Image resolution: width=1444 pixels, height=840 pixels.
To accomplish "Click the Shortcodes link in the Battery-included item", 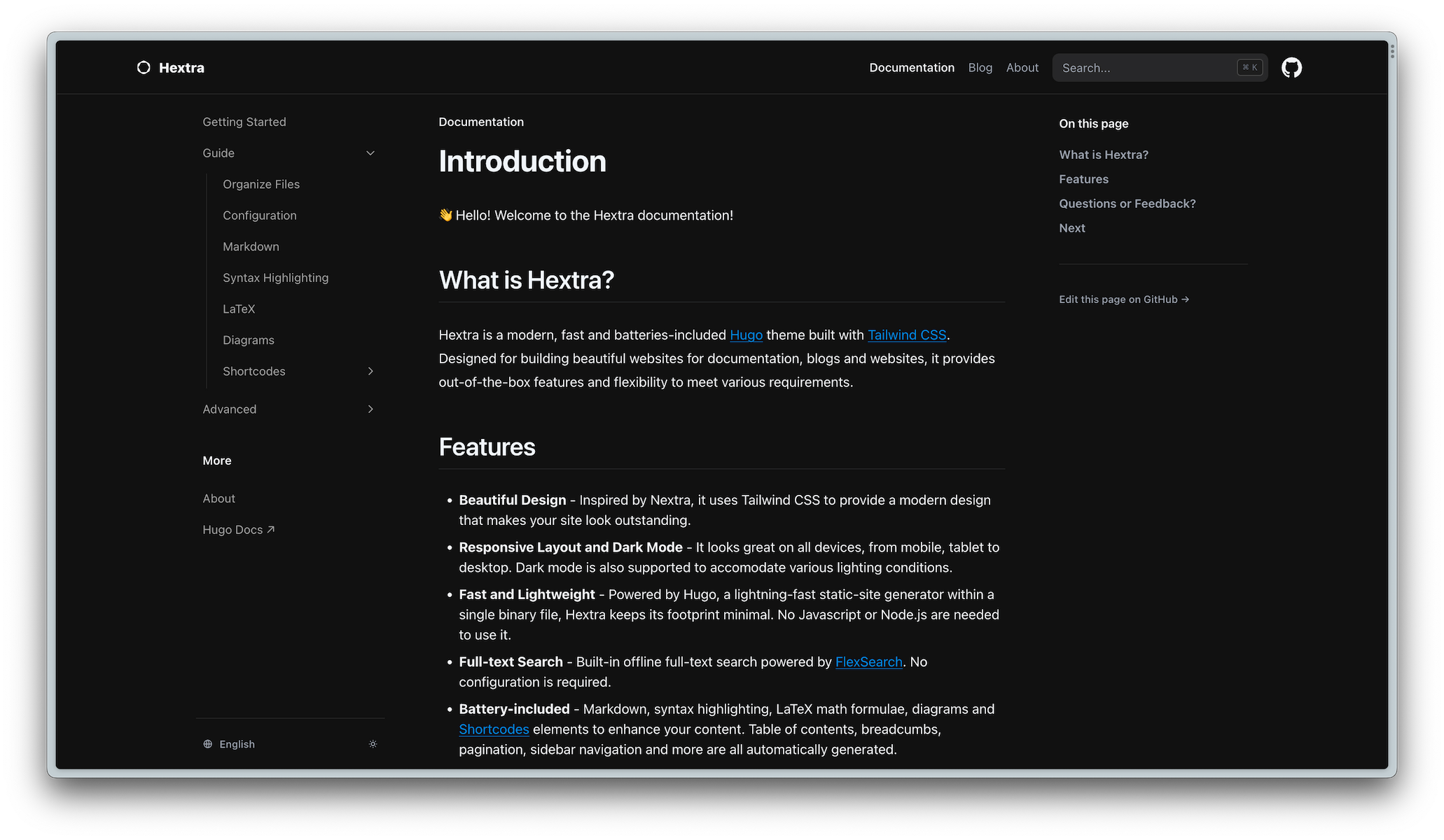I will pyautogui.click(x=494, y=729).
